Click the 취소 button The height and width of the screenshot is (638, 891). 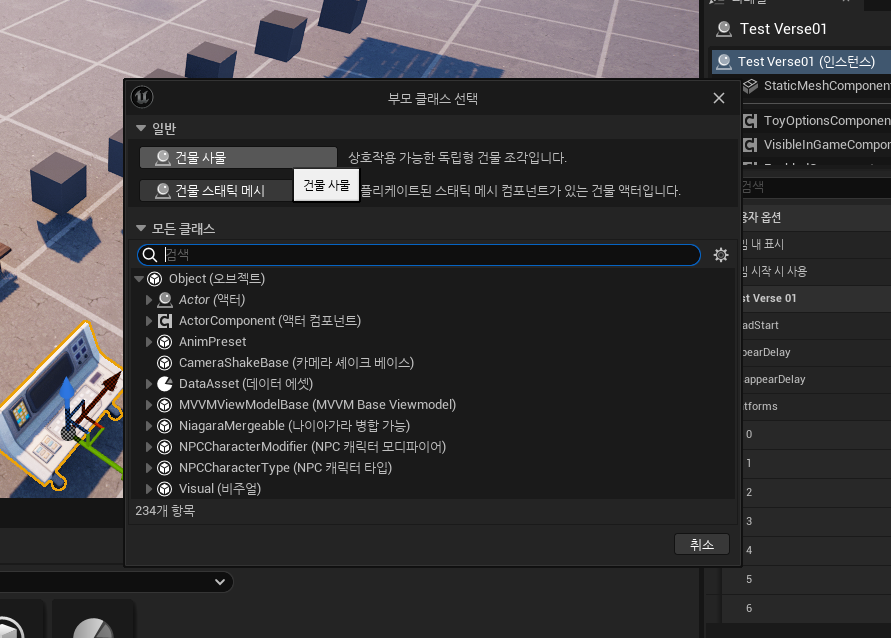(x=702, y=544)
